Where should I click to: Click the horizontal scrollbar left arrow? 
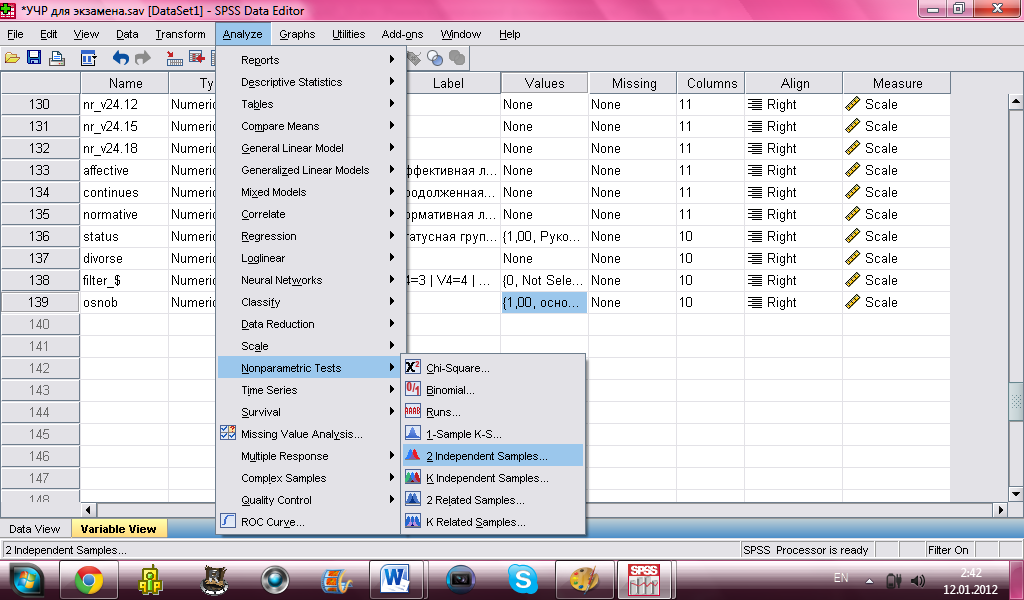pyautogui.click(x=89, y=509)
